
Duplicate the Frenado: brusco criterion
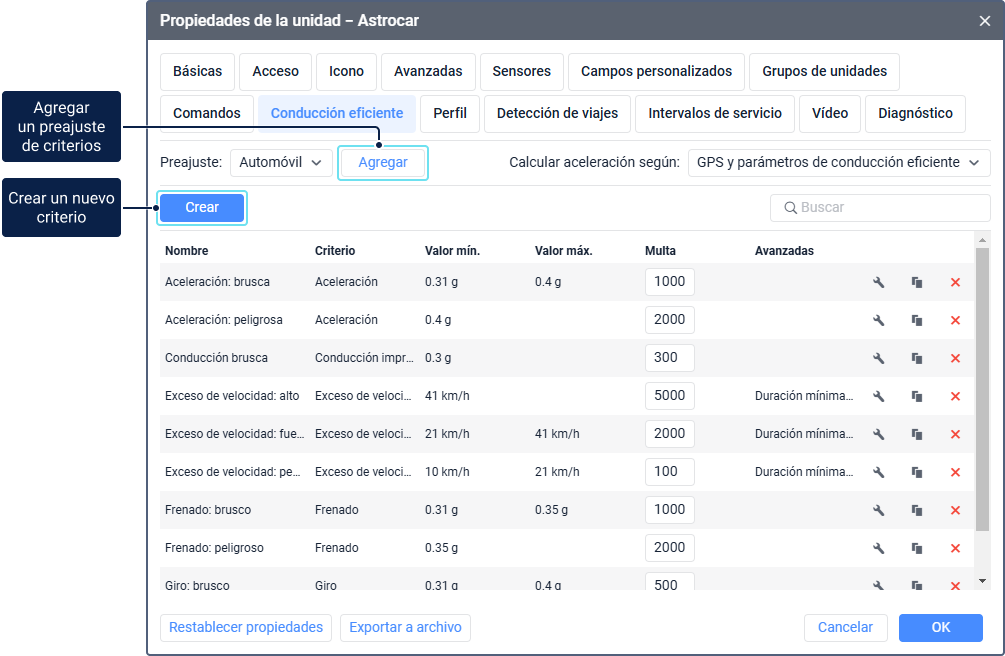click(917, 510)
